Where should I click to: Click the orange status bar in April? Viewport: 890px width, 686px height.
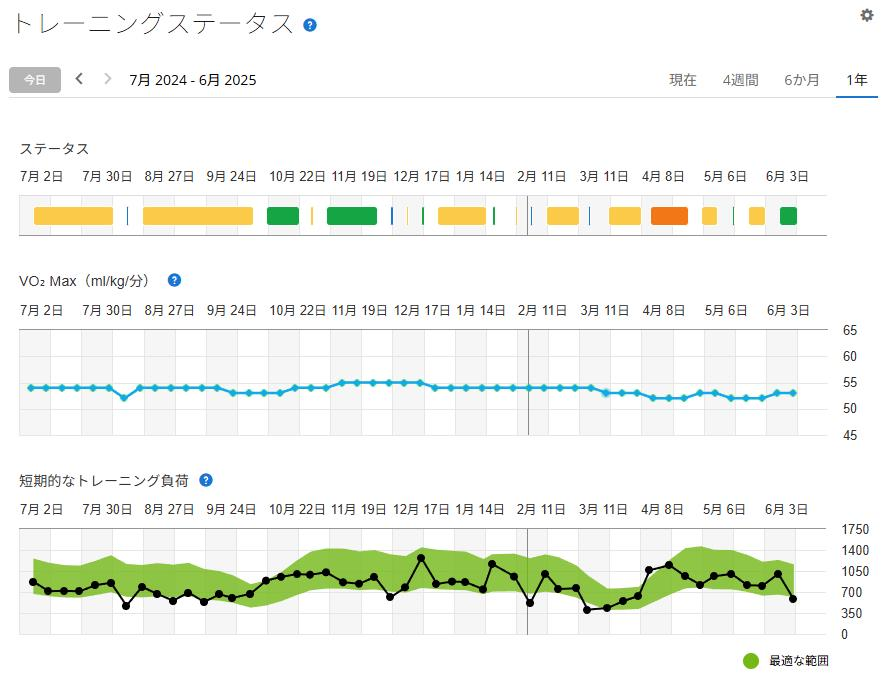(669, 216)
